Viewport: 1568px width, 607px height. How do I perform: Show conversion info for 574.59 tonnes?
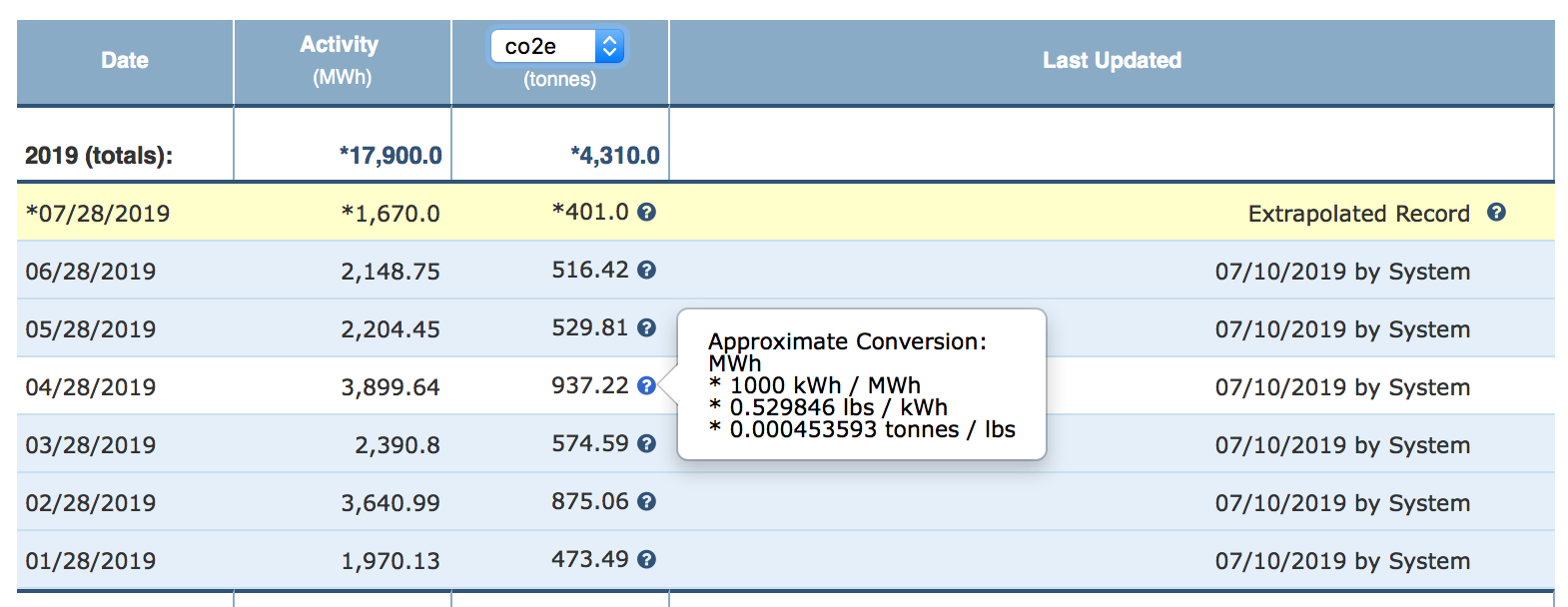pos(647,443)
